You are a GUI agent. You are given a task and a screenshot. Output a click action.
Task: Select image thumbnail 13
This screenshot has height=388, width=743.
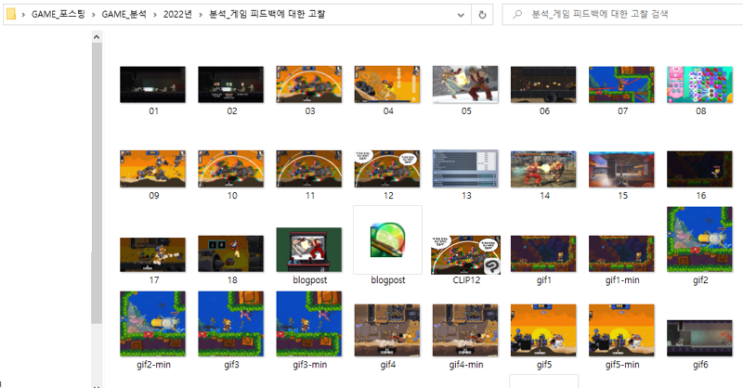(x=465, y=169)
